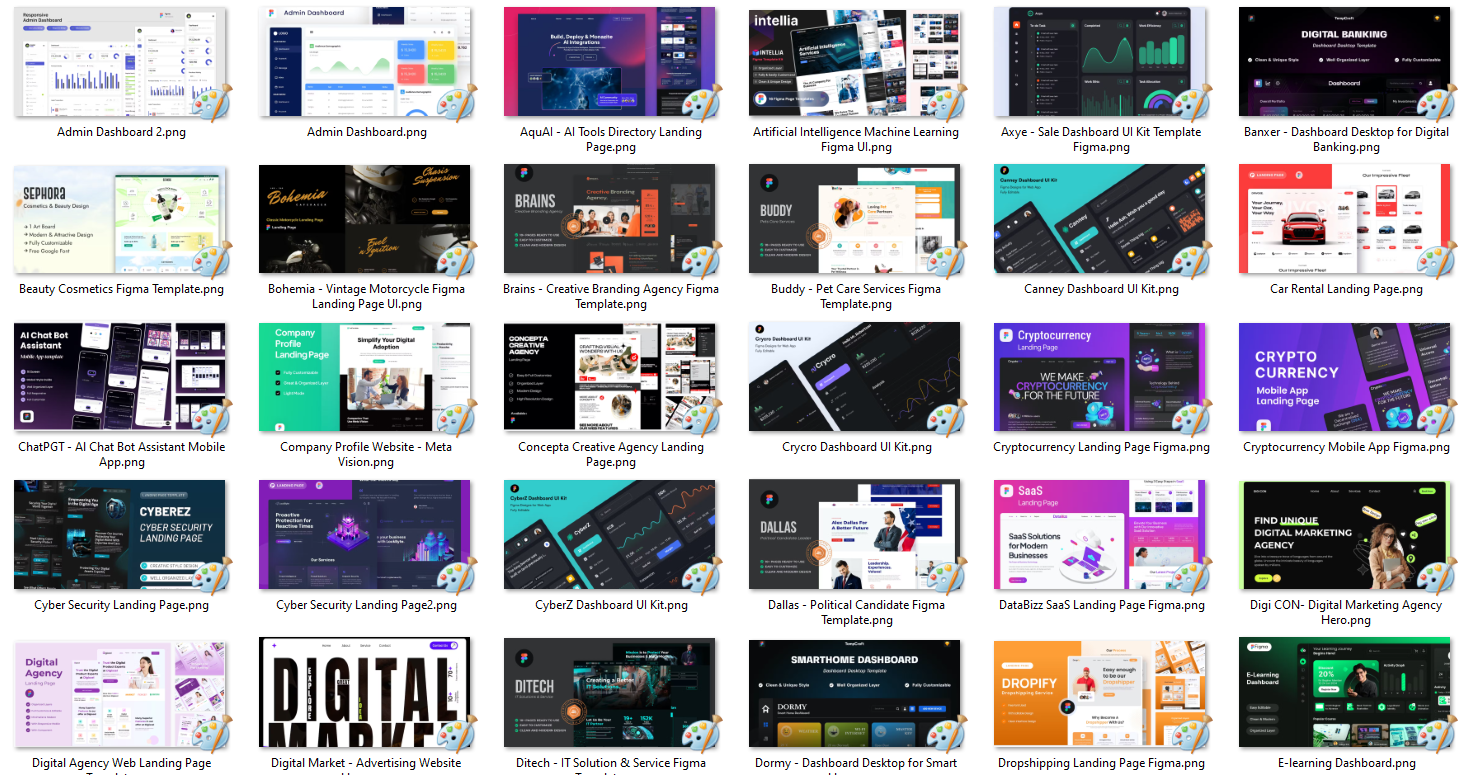
Task: Open the Banxer Digital Banking file thumbnail
Action: click(1344, 62)
